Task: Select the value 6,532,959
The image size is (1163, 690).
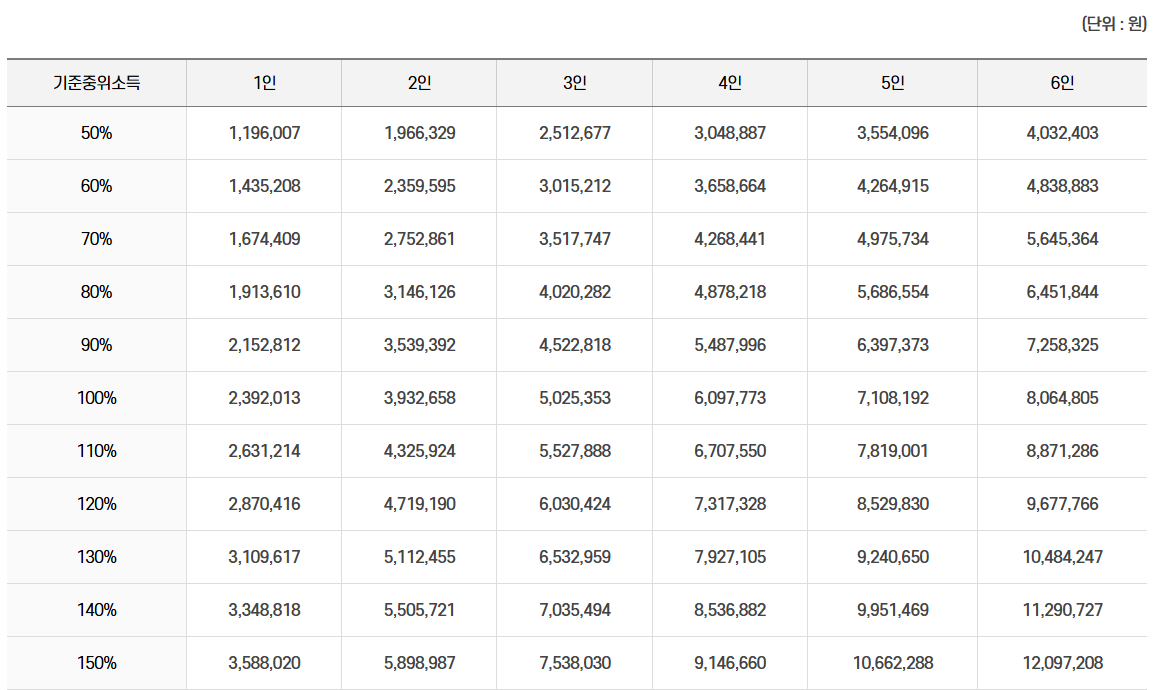Action: 575,556
